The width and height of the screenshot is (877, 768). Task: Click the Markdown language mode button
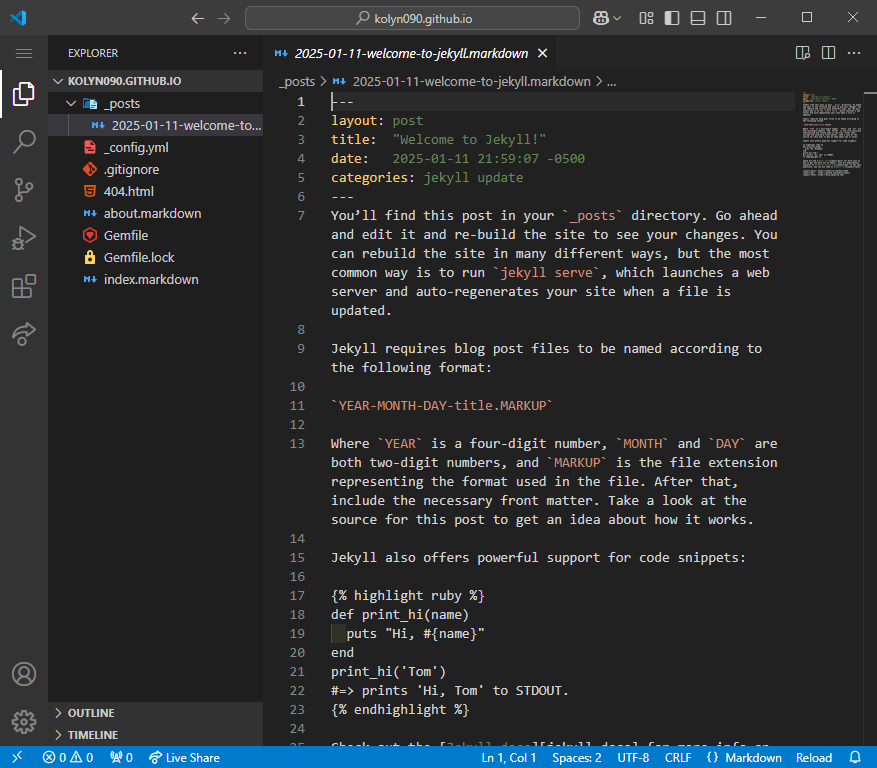pos(745,757)
